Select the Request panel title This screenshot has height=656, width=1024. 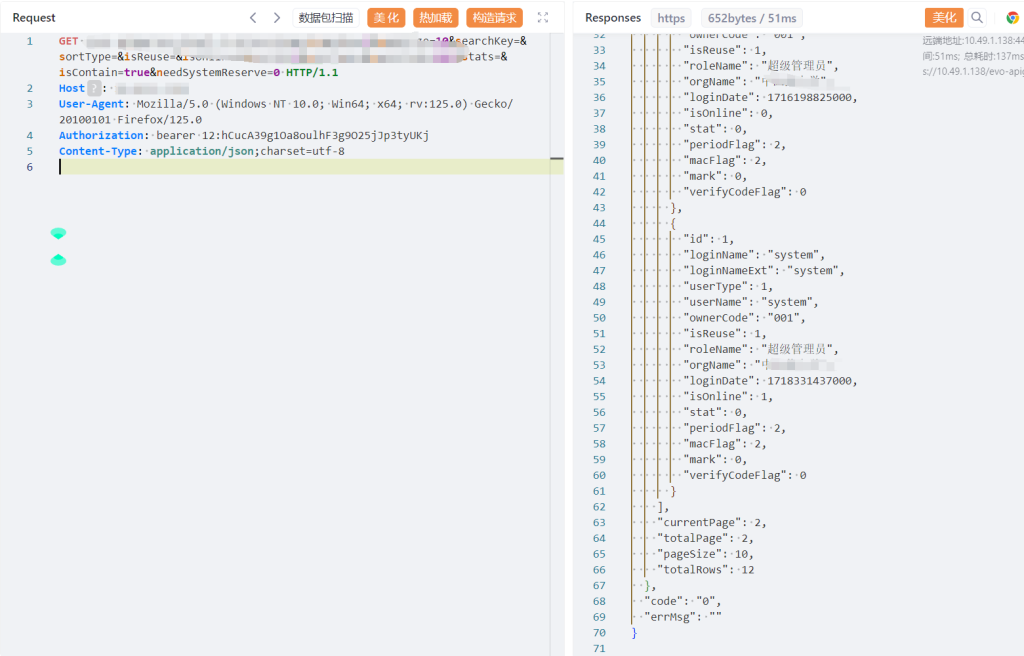pyautogui.click(x=34, y=18)
